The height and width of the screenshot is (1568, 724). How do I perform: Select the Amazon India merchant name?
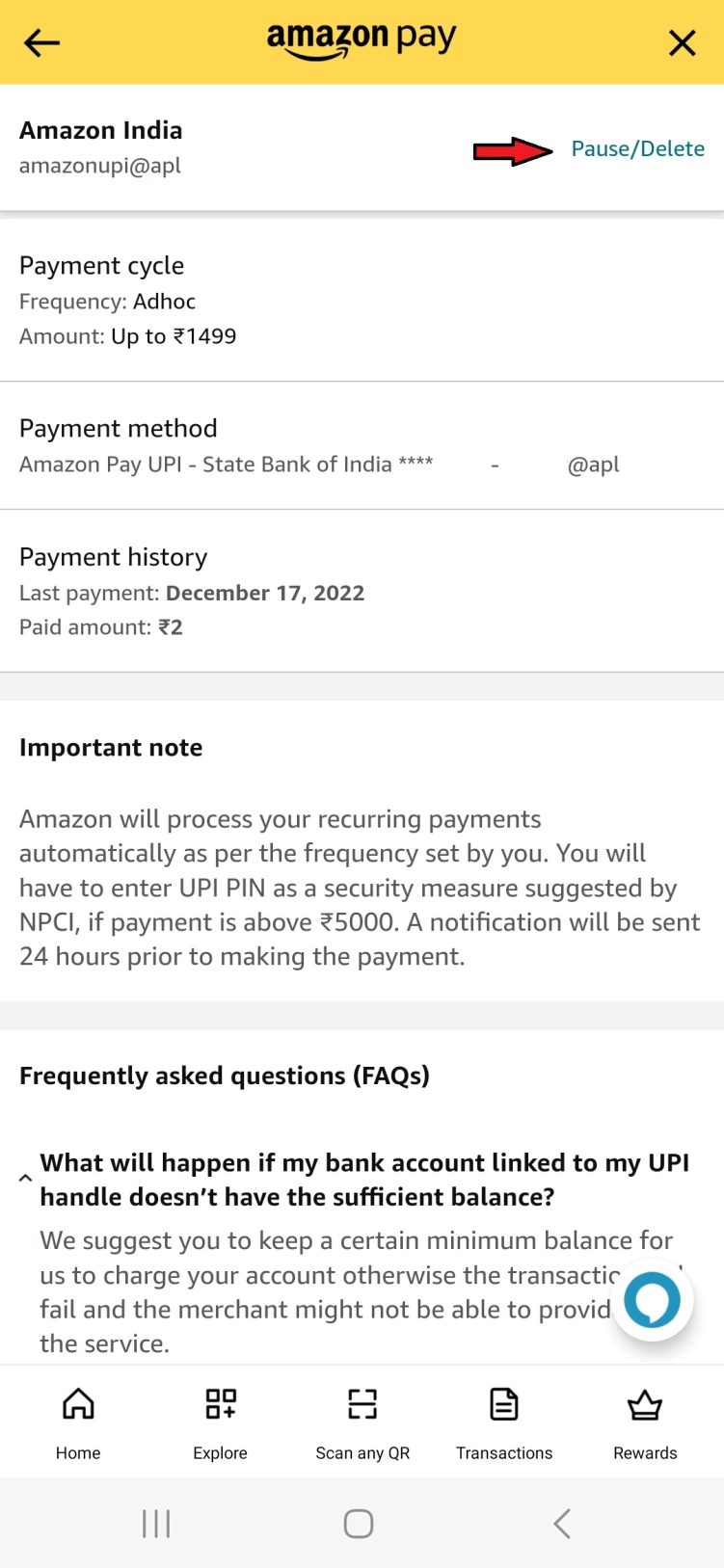tap(100, 130)
